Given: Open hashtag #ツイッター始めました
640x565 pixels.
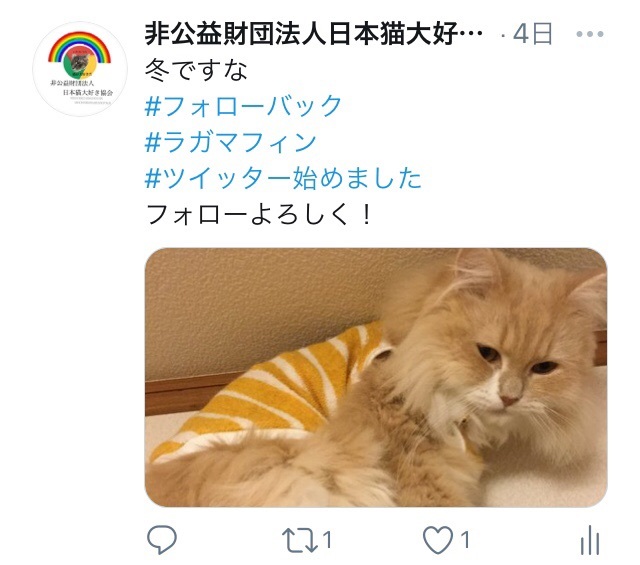Looking at the screenshot, I should [283, 178].
